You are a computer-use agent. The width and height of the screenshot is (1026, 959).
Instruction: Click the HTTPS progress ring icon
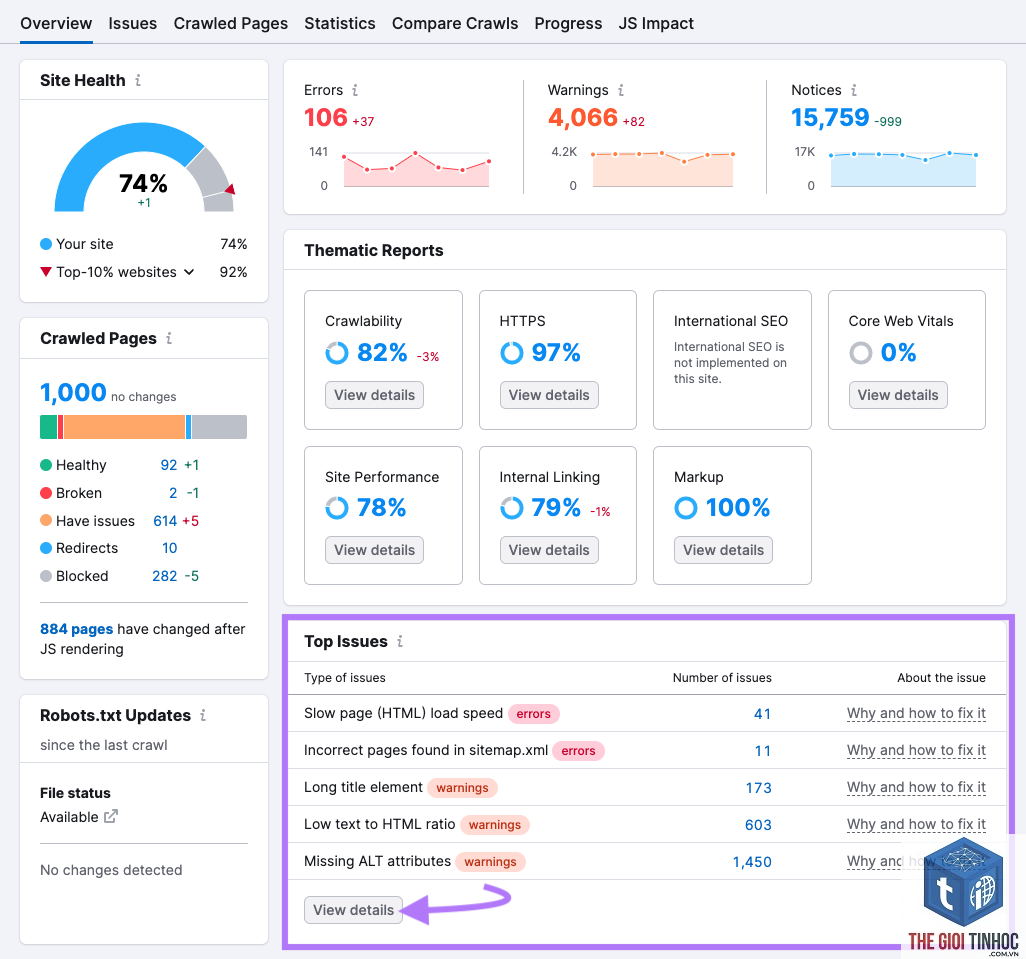pos(512,353)
